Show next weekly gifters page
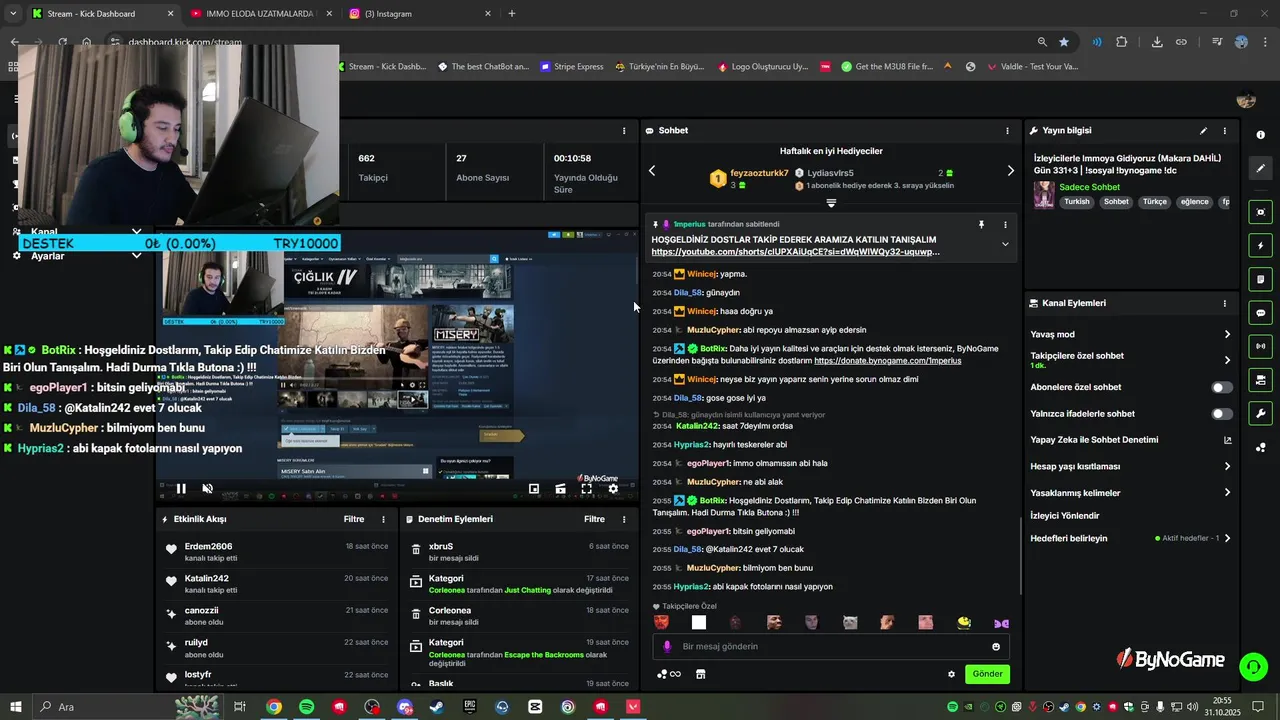 (x=1010, y=171)
